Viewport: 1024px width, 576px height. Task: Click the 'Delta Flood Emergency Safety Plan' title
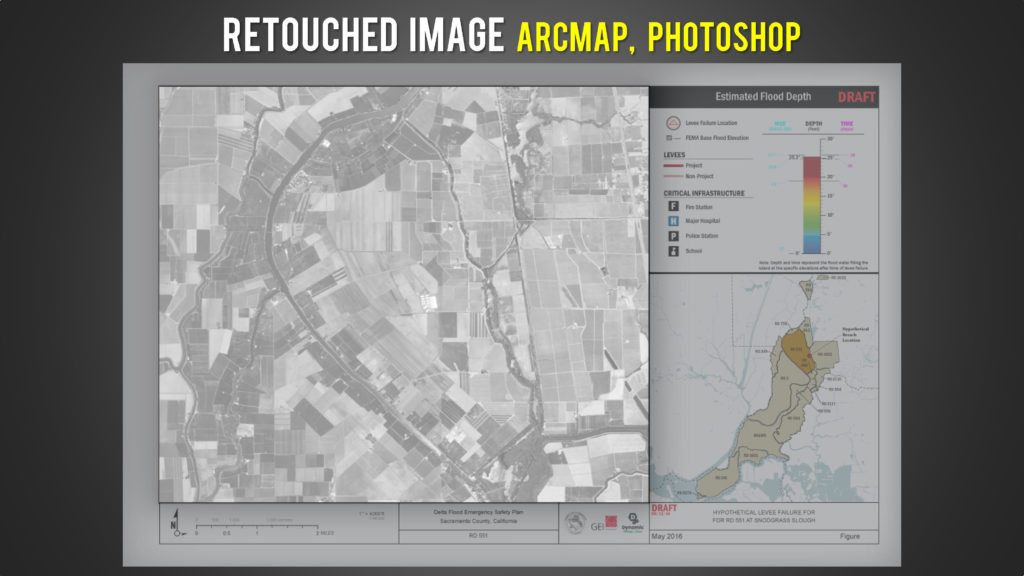click(478, 513)
